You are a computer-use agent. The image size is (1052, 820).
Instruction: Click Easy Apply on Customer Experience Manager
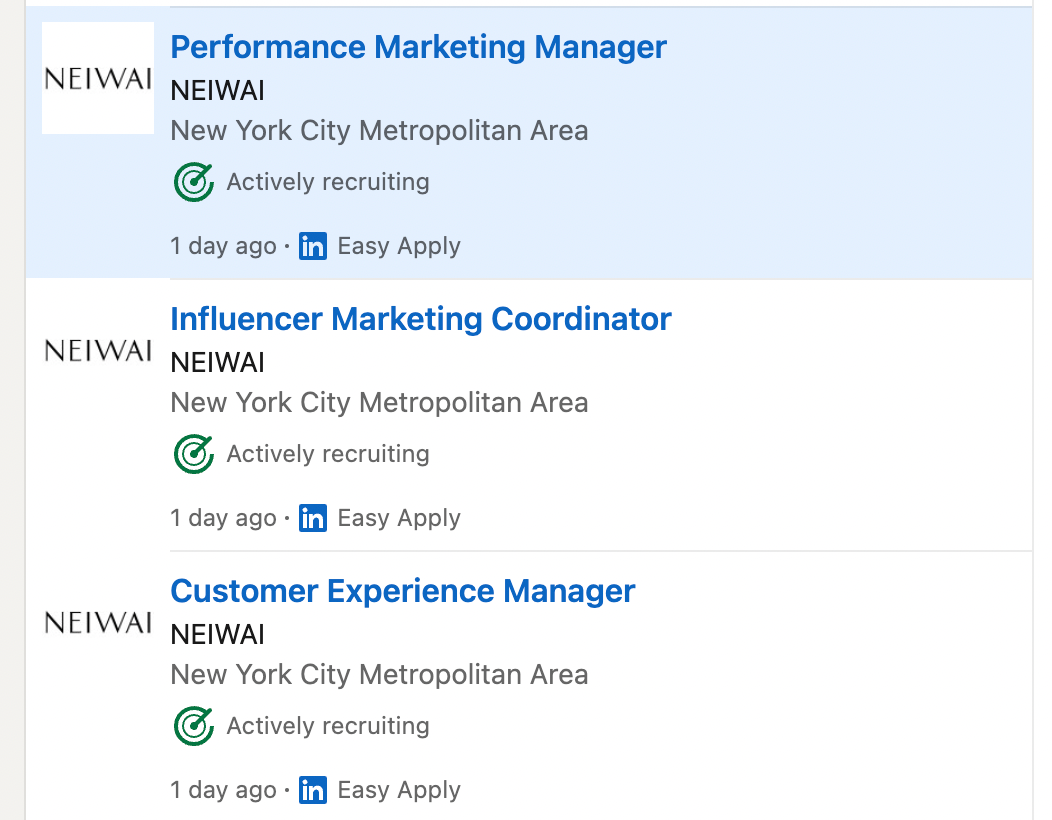pos(399,790)
